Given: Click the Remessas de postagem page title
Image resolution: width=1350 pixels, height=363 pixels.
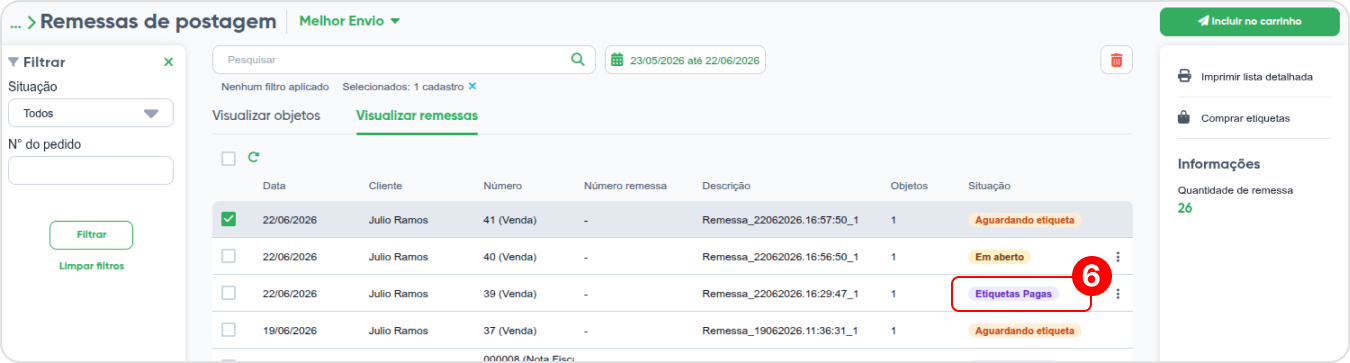Looking at the screenshot, I should point(158,21).
